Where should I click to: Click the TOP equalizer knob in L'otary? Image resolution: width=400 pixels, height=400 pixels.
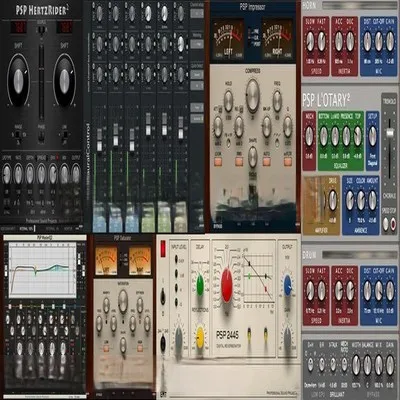pos(358,136)
